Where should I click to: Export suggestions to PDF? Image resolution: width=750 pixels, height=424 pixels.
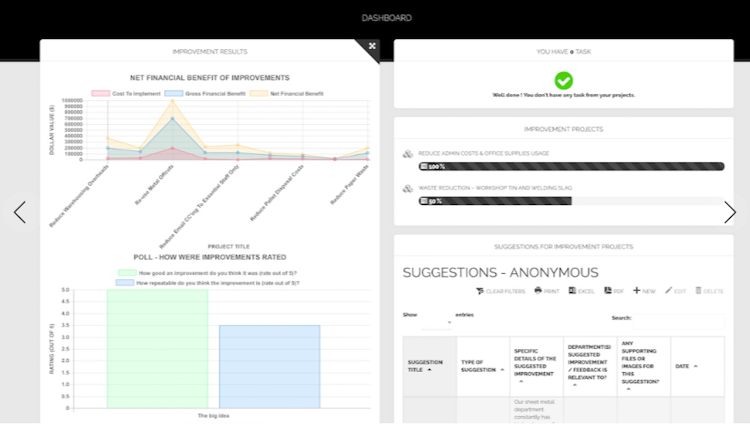(x=614, y=290)
